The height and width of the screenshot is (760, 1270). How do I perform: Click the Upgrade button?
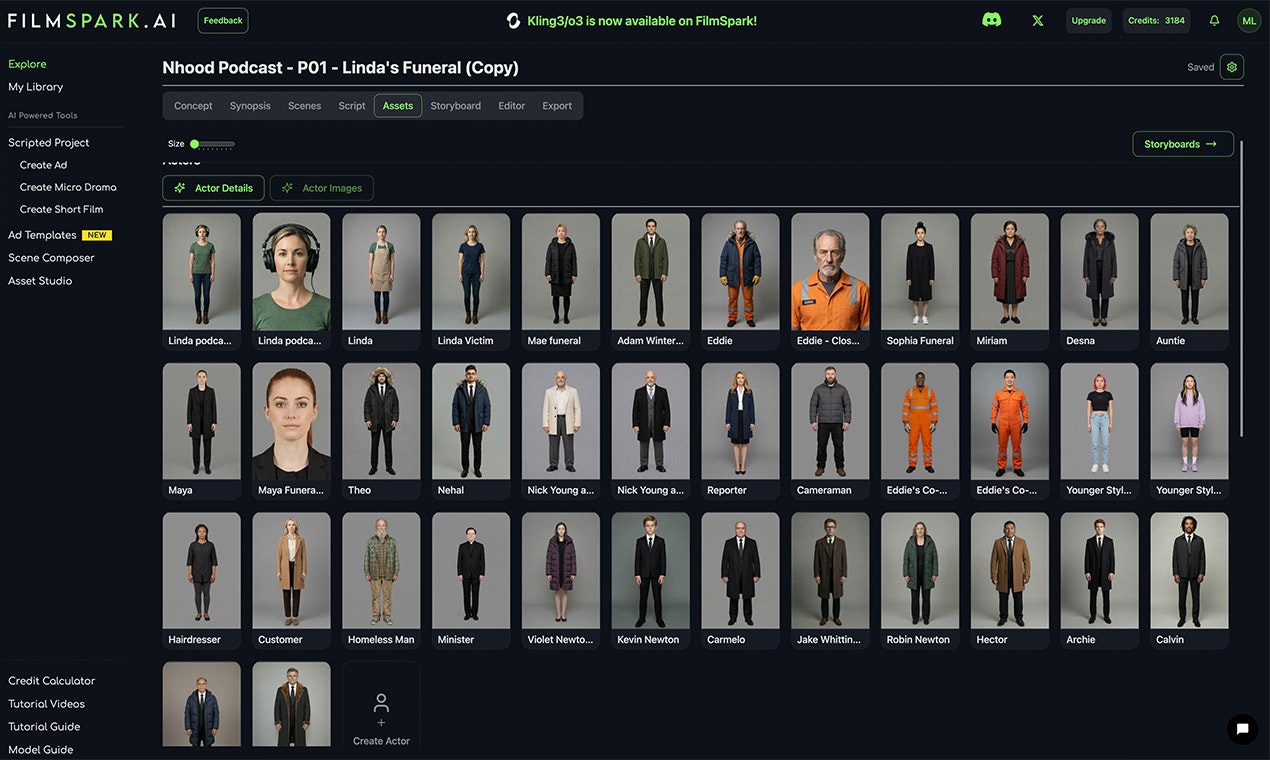(1088, 19)
